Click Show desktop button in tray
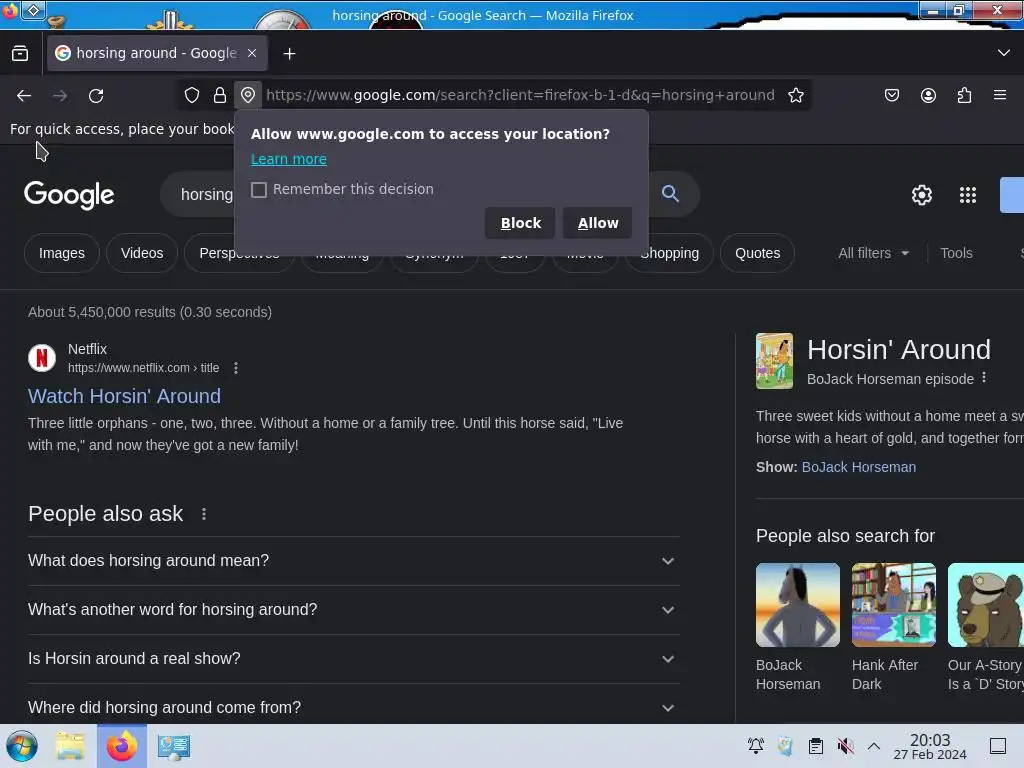This screenshot has height=768, width=1024. coord(998,746)
